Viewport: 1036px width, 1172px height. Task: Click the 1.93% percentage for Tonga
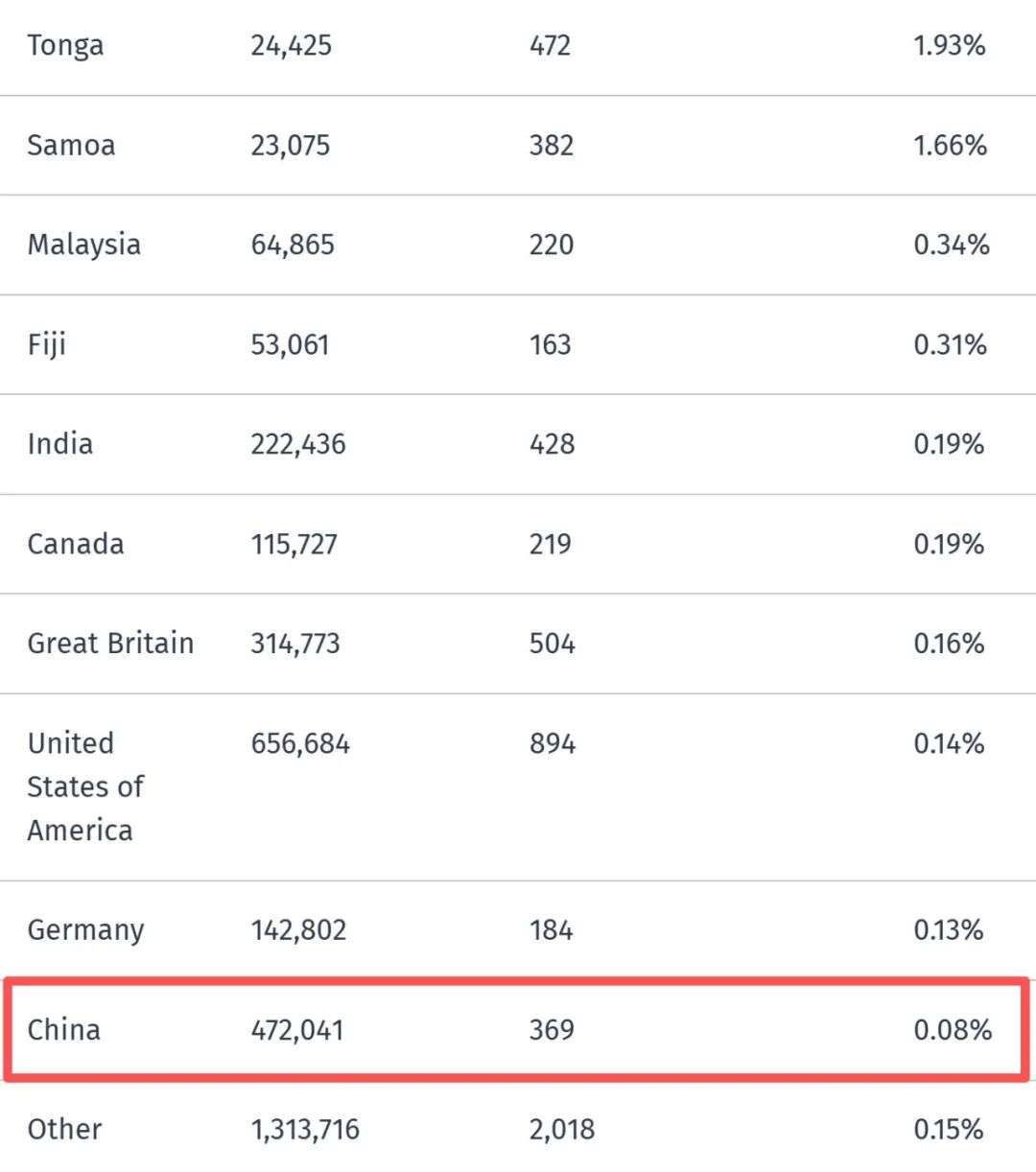(x=949, y=46)
